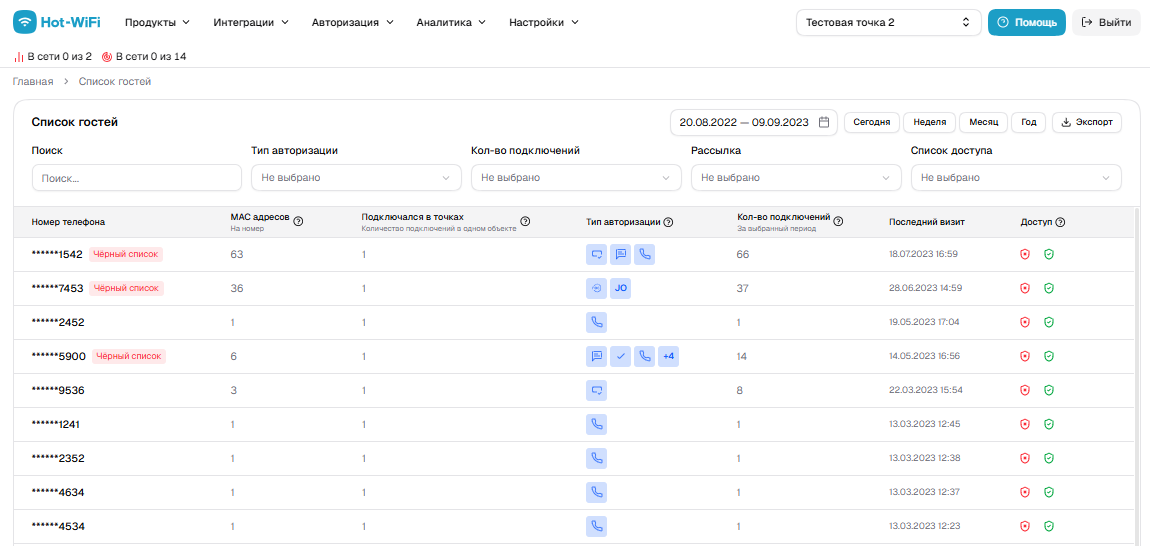Image resolution: width=1150 pixels, height=546 pixels.
Task: Expand the Интеграции menu
Action: click(x=251, y=22)
